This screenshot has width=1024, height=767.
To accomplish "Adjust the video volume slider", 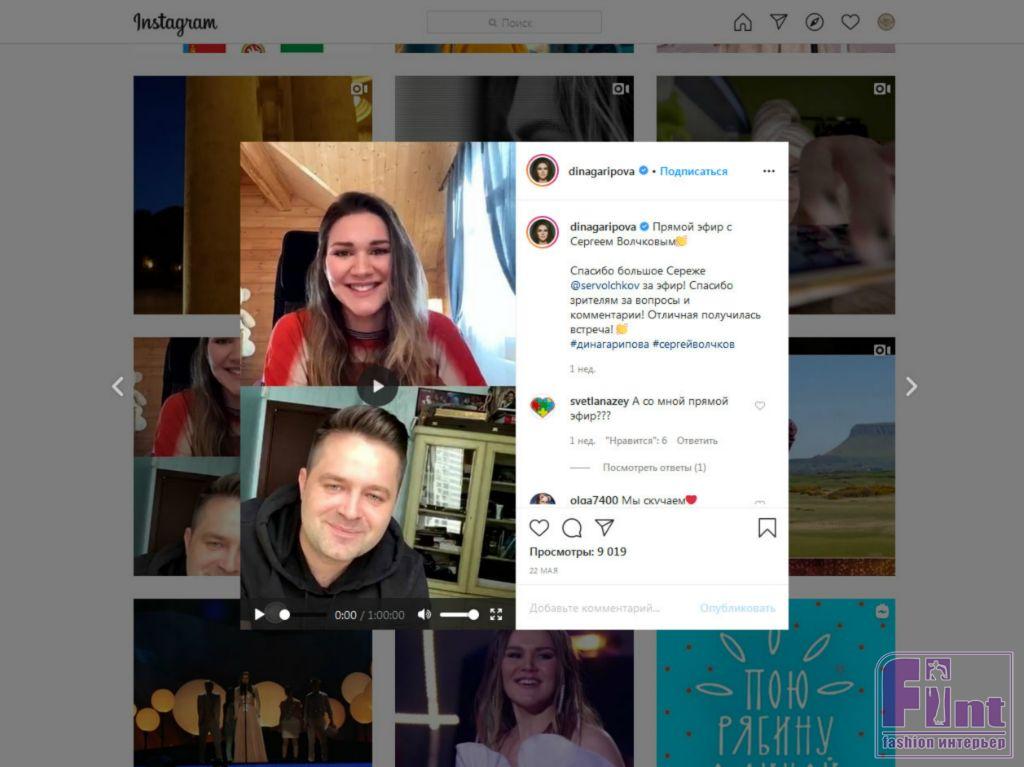I will tap(458, 615).
